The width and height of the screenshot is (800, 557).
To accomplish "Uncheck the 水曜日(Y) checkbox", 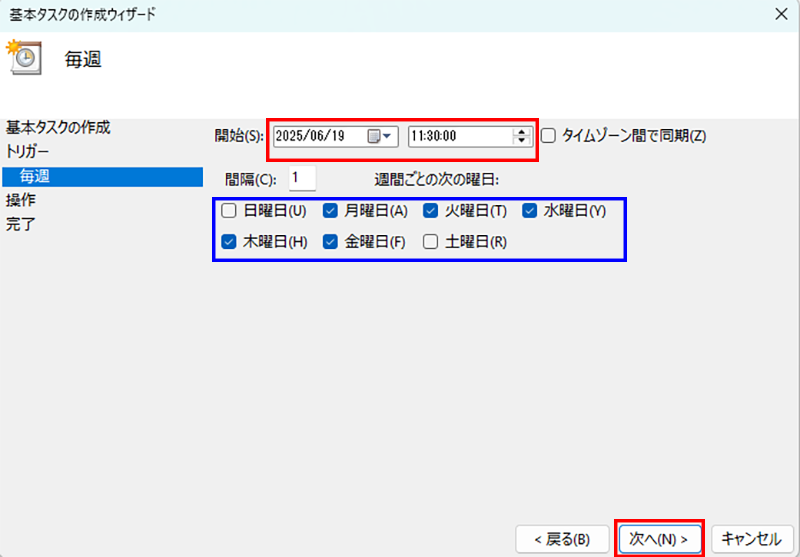I will click(530, 211).
